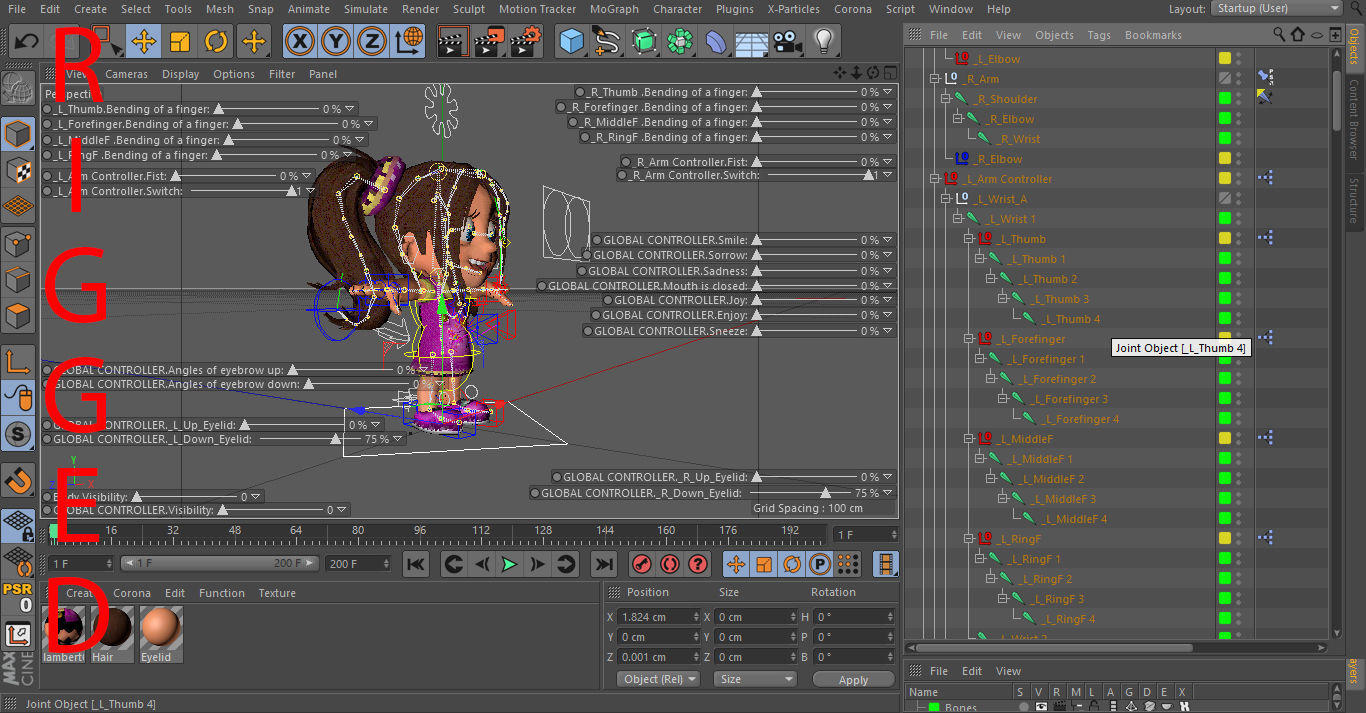Add a Cube primitive from the toolbar
This screenshot has width=1366, height=713.
click(x=572, y=42)
